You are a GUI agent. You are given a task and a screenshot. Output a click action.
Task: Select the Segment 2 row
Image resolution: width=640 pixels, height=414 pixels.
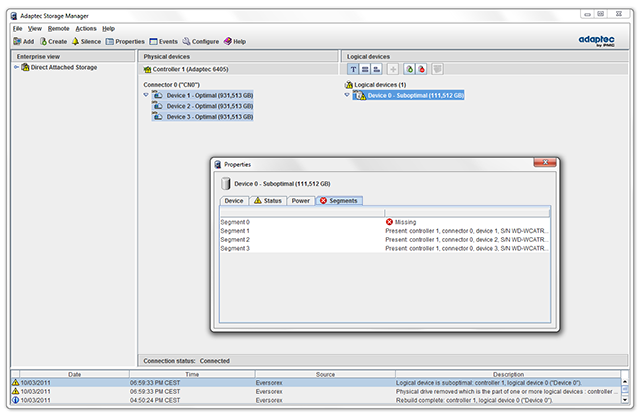tap(384, 240)
